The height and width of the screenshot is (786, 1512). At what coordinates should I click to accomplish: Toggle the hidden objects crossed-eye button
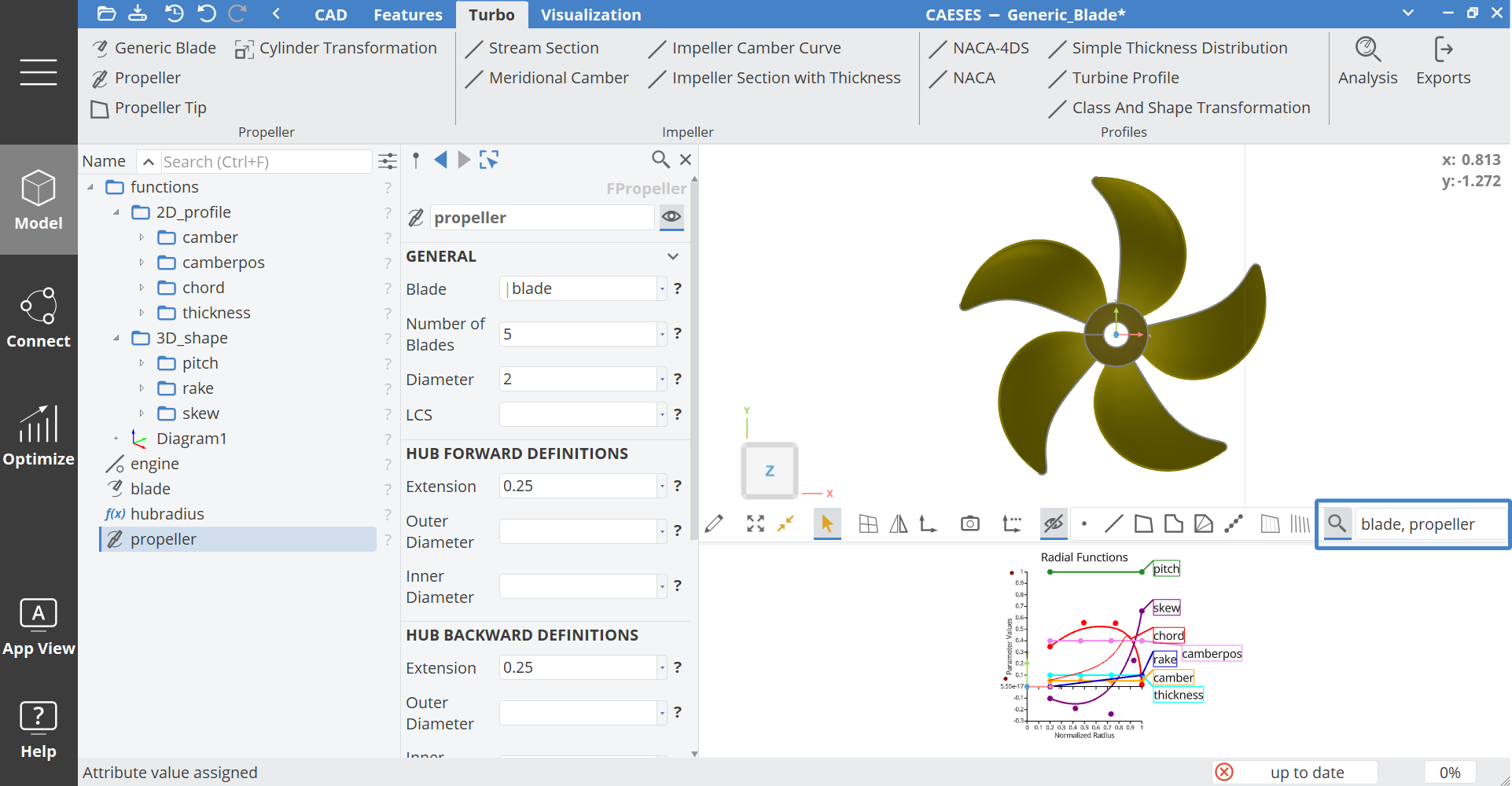[1053, 524]
